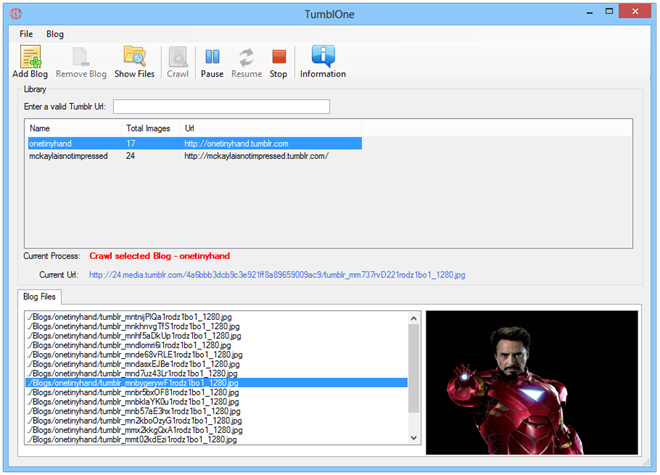This screenshot has width=660, height=475.
Task: Select file tumblr_mndlomri6i1rodz1bo1_1280.jpg
Action: point(216,345)
